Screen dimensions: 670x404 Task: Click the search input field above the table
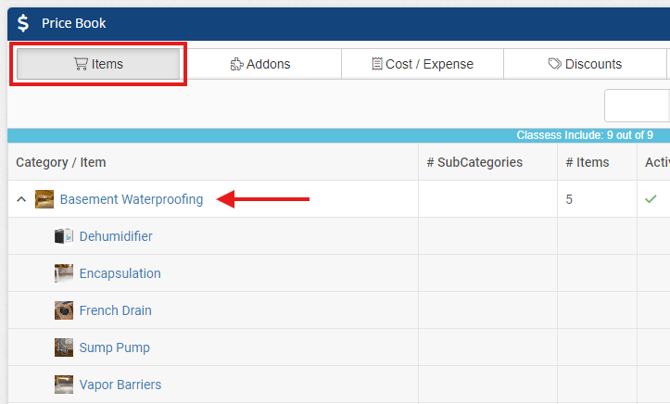pyautogui.click(x=637, y=106)
